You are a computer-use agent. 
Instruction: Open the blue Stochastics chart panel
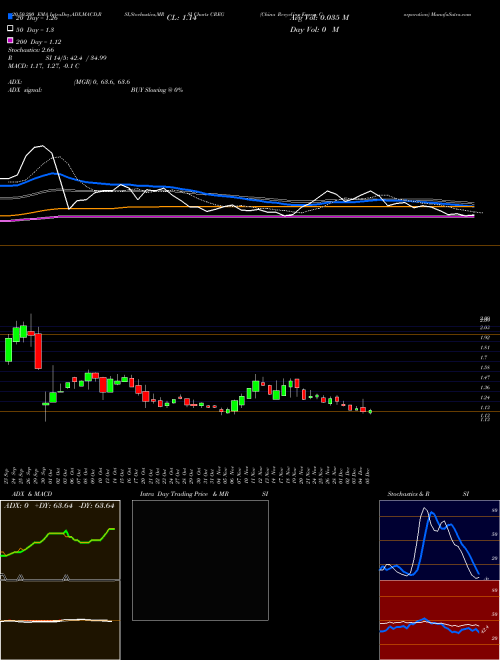click(439, 540)
